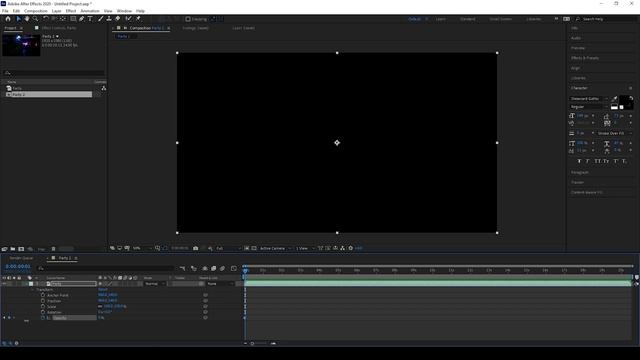The image size is (640, 360).
Task: Open the Parent & Link dropdown None
Action: pyautogui.click(x=220, y=284)
